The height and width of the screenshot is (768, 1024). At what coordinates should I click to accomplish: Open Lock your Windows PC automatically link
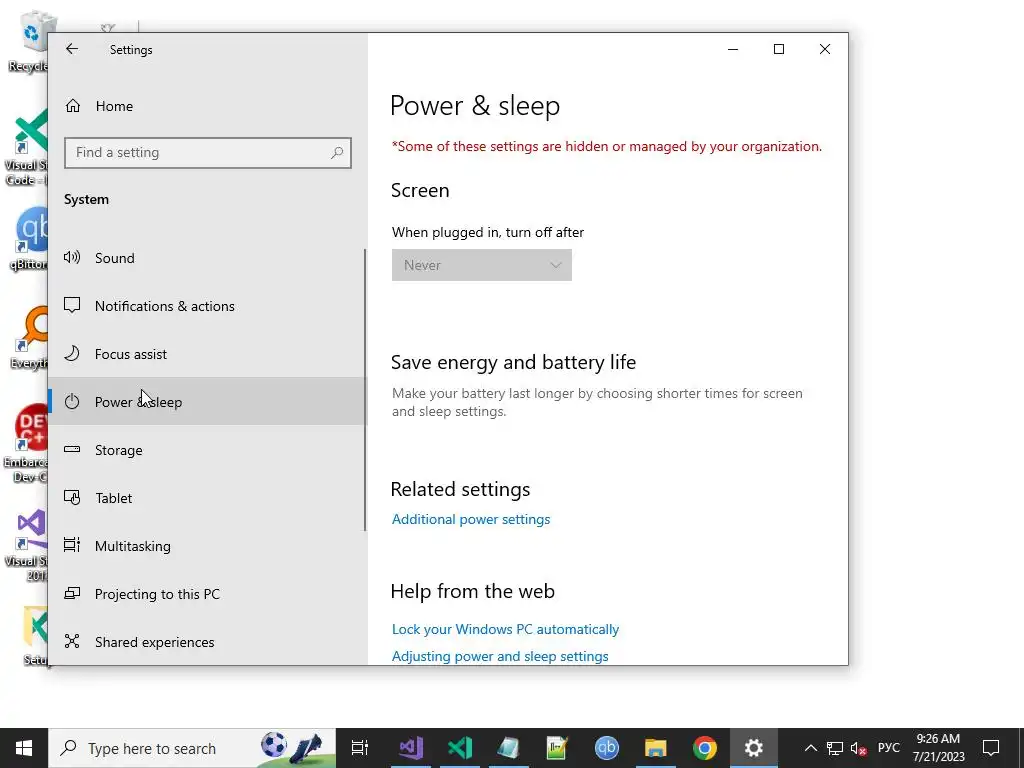tap(505, 629)
